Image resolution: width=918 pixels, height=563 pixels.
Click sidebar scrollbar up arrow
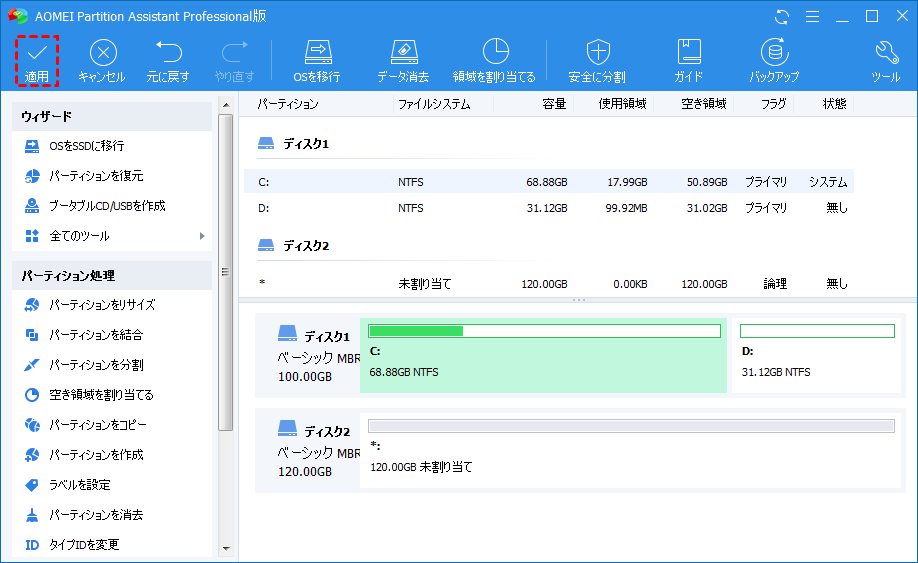tap(226, 105)
